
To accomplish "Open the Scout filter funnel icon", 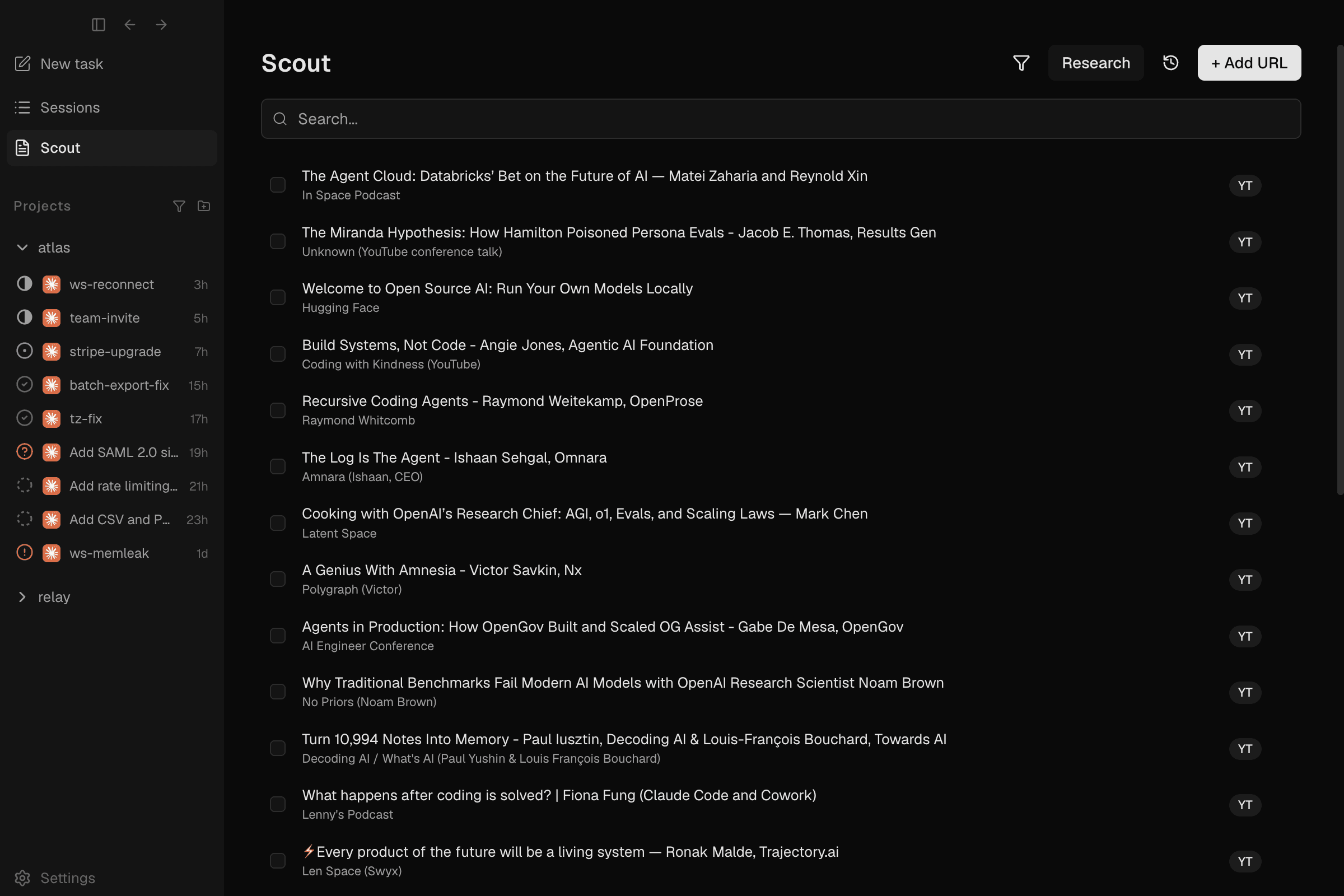I will coord(1021,63).
